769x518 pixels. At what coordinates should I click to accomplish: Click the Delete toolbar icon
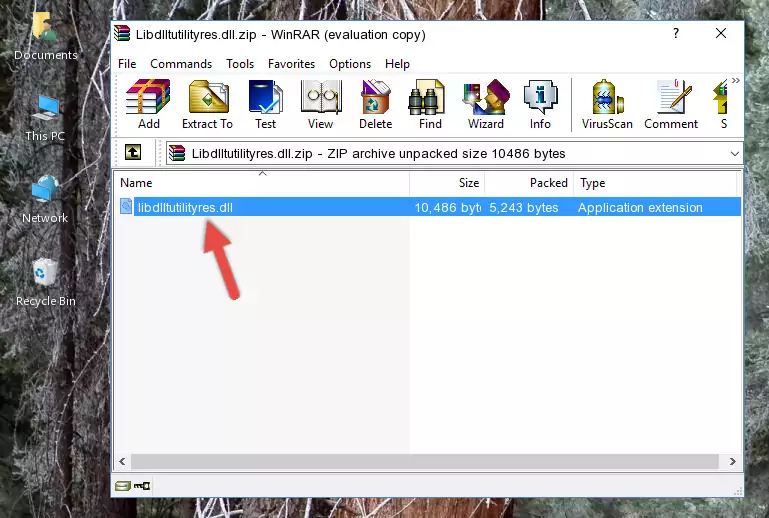(376, 104)
